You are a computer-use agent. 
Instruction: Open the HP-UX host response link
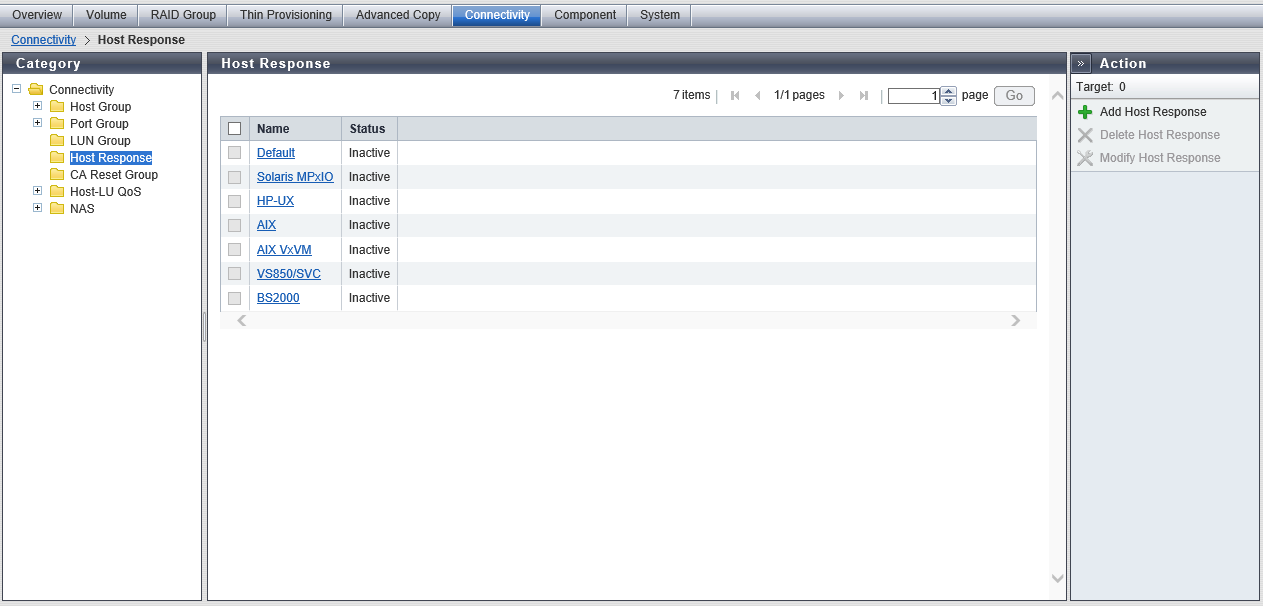275,201
